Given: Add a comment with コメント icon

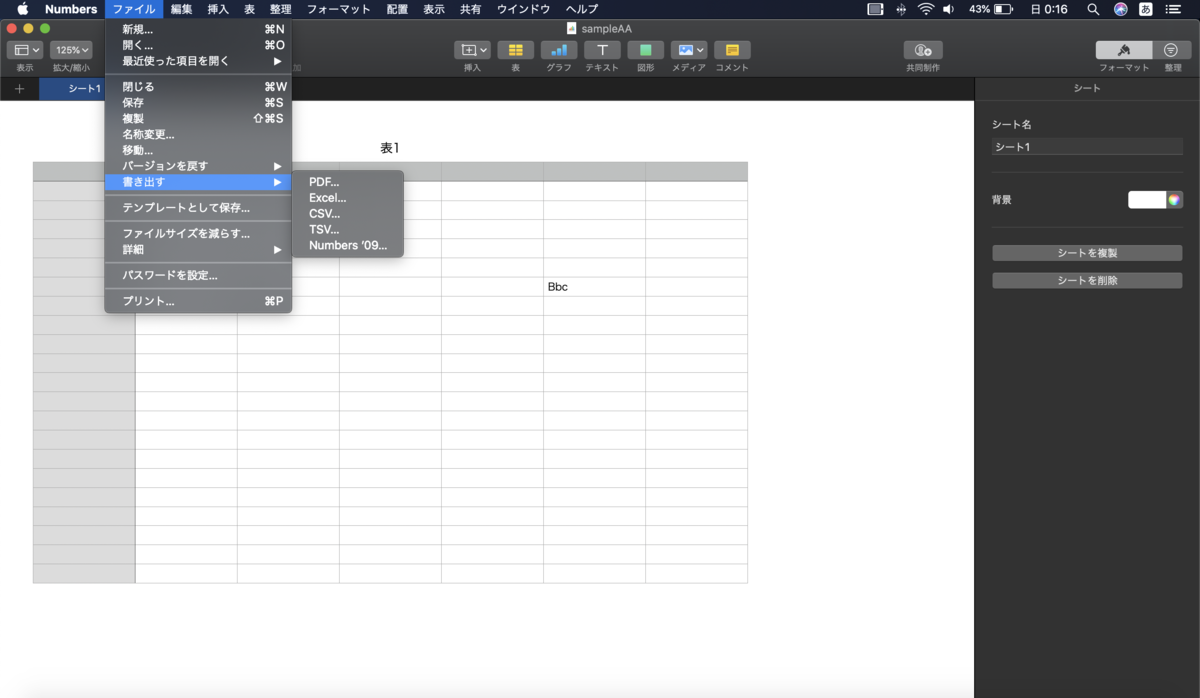Looking at the screenshot, I should [x=732, y=50].
